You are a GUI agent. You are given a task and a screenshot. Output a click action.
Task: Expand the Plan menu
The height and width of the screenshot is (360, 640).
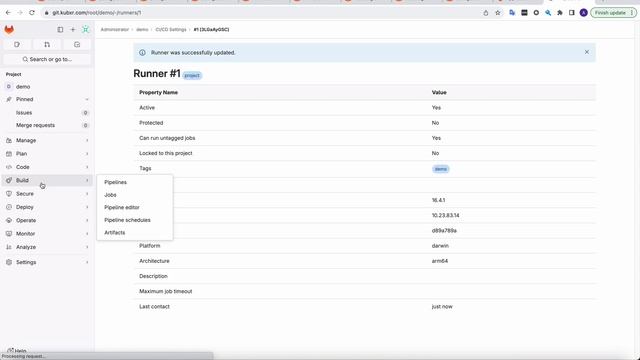click(47, 154)
